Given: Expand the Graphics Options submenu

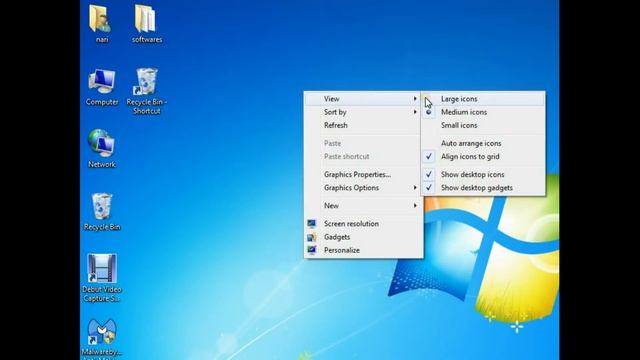Looking at the screenshot, I should pos(363,188).
